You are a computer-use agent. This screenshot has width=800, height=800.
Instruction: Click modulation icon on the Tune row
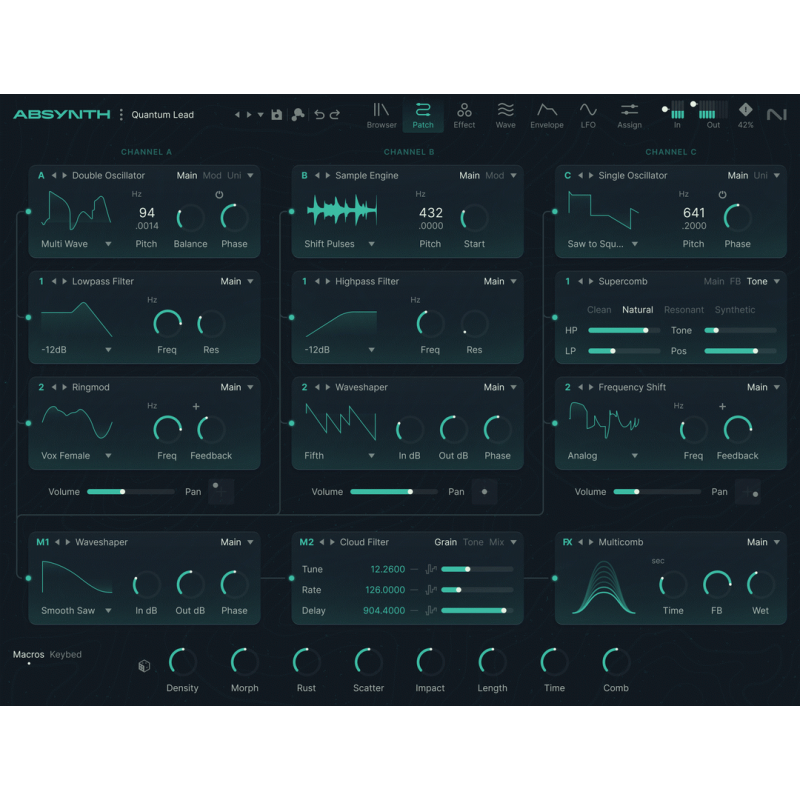pos(431,569)
